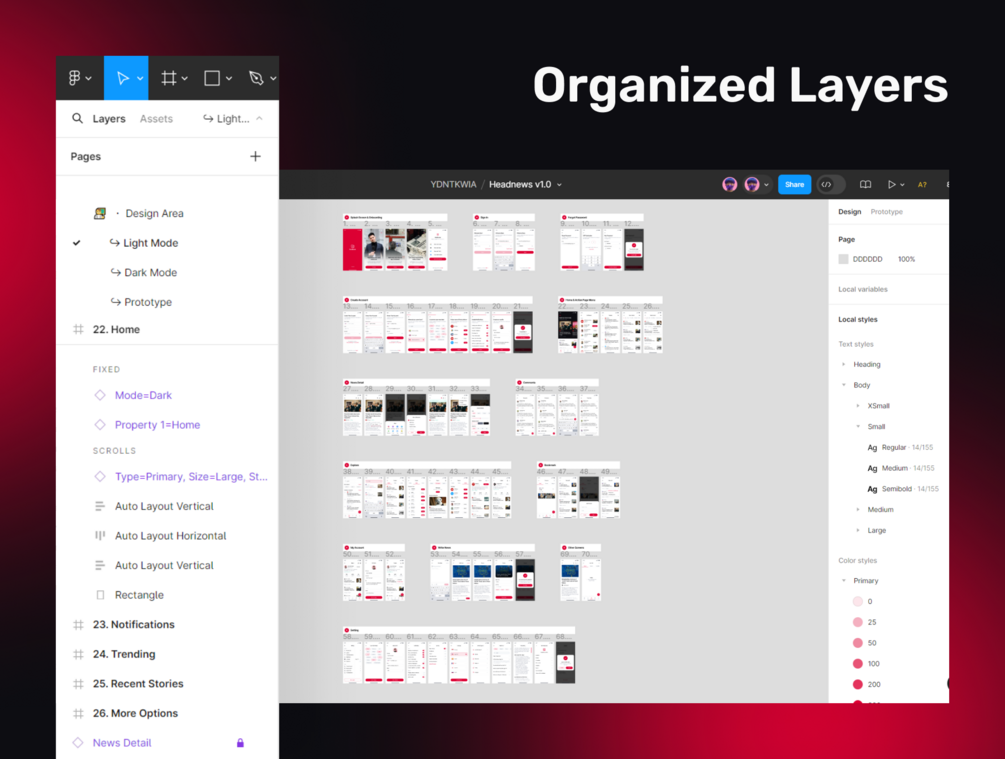Toggle Dev Mode code switch
1005x759 pixels.
(x=831, y=185)
